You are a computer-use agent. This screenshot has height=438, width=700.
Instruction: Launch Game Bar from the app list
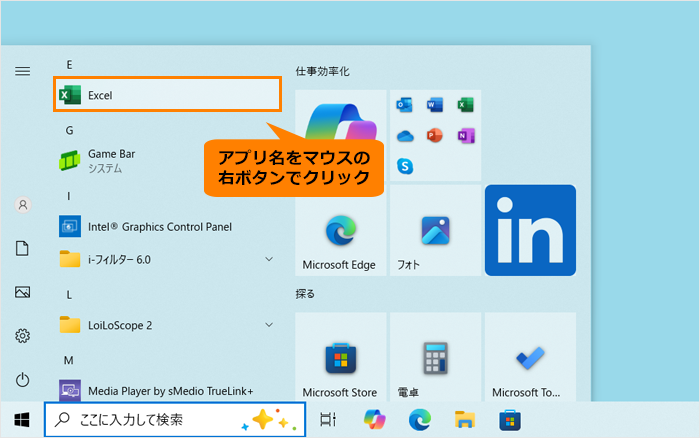tap(167, 161)
